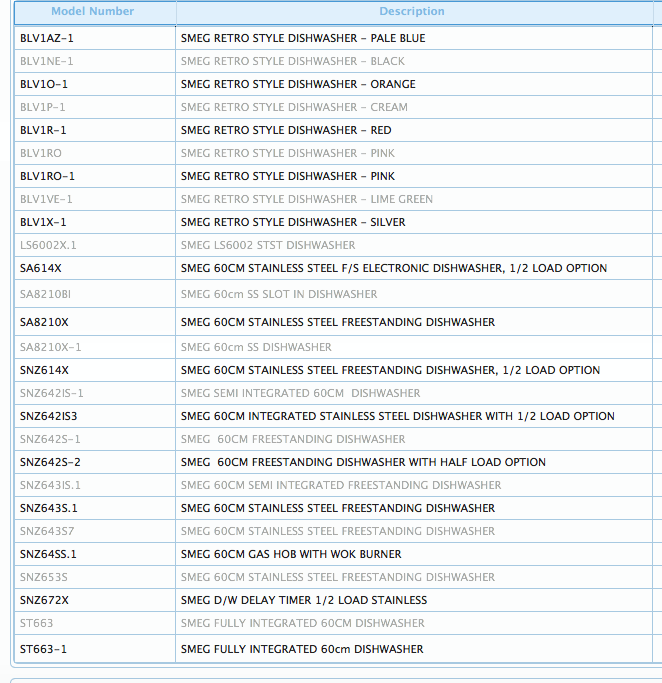Click the SILVER retro dishwasher description
662x683 pixels.
(293, 223)
